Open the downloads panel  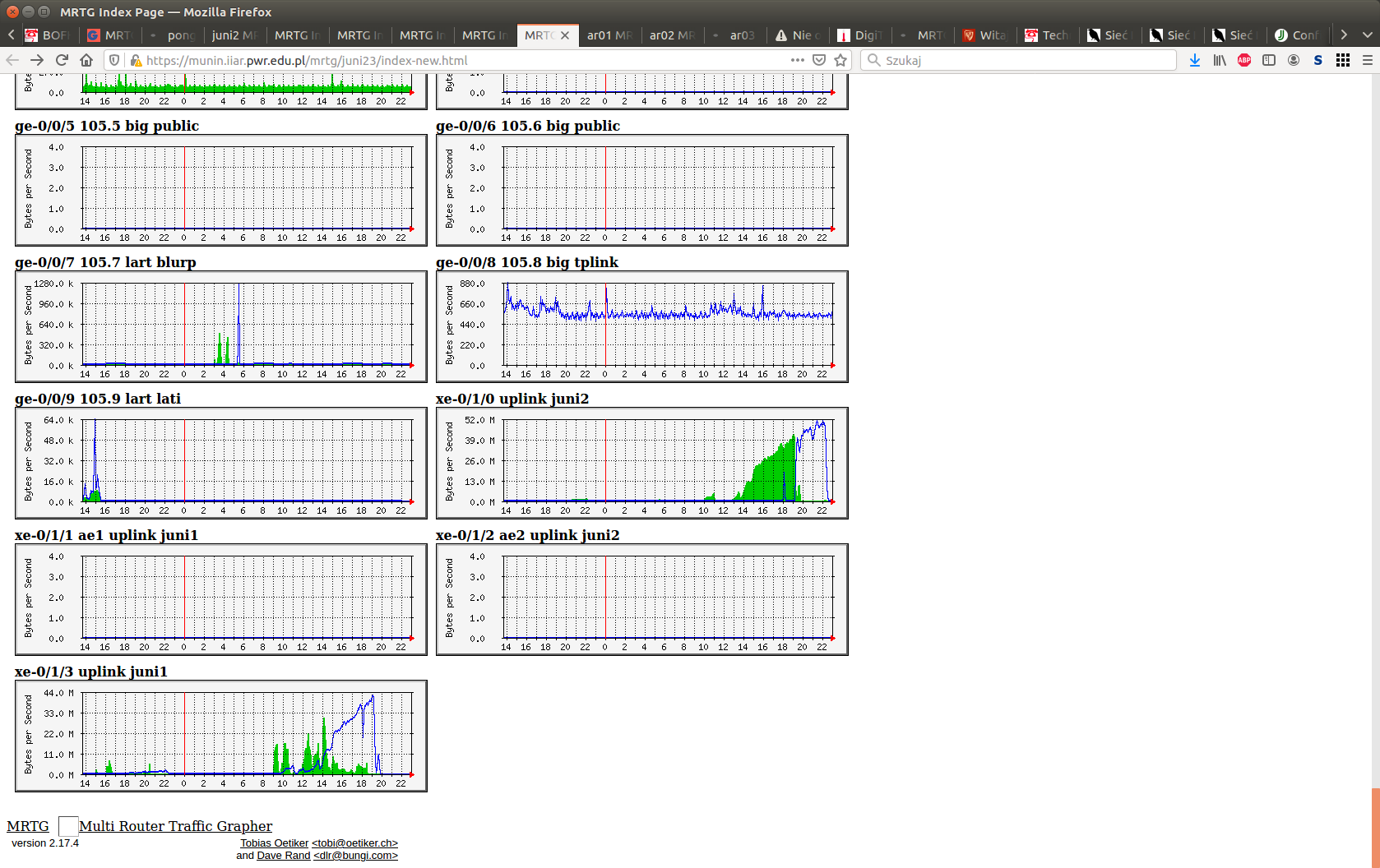(1194, 60)
